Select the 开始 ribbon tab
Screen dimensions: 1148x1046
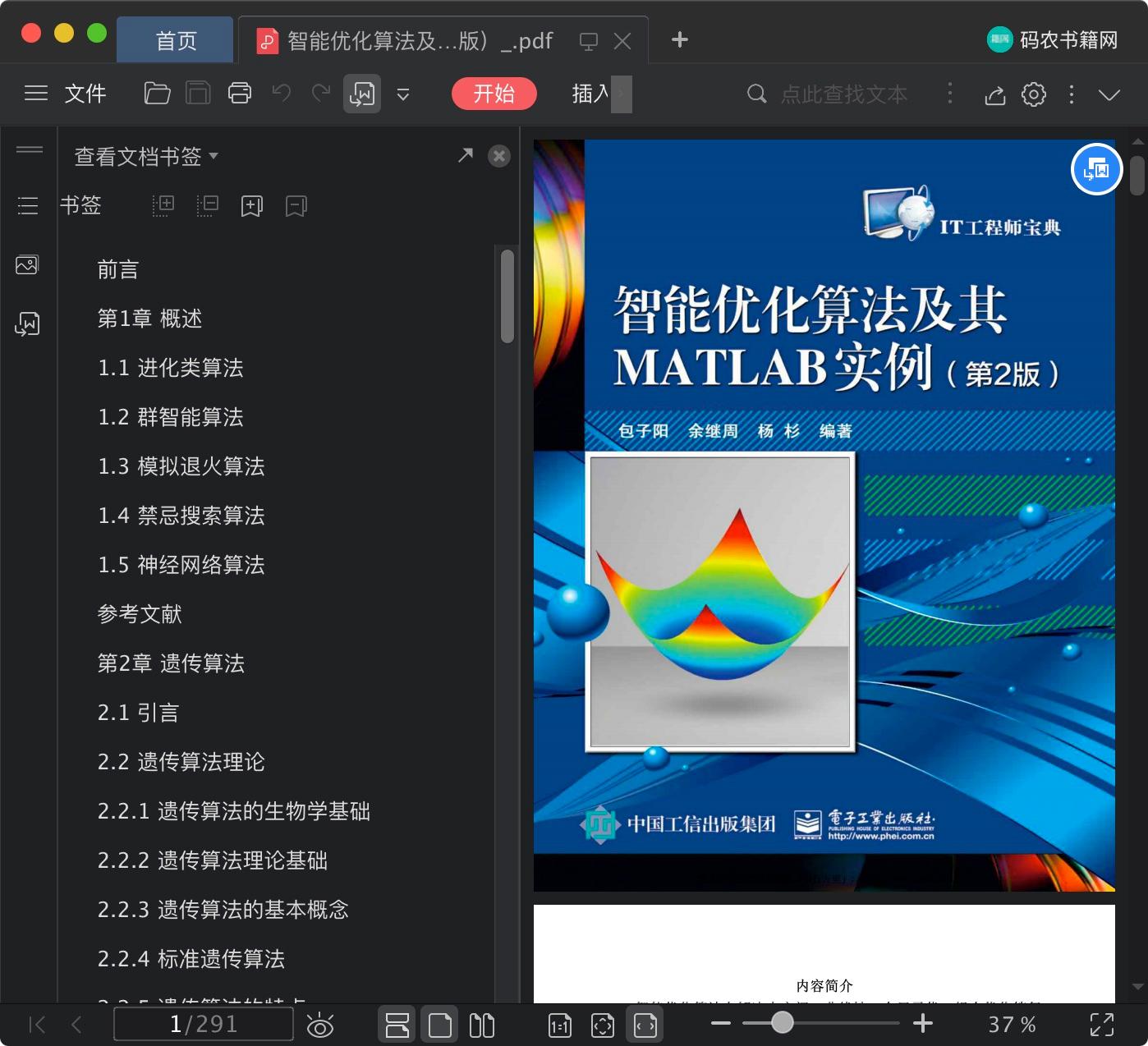(494, 94)
